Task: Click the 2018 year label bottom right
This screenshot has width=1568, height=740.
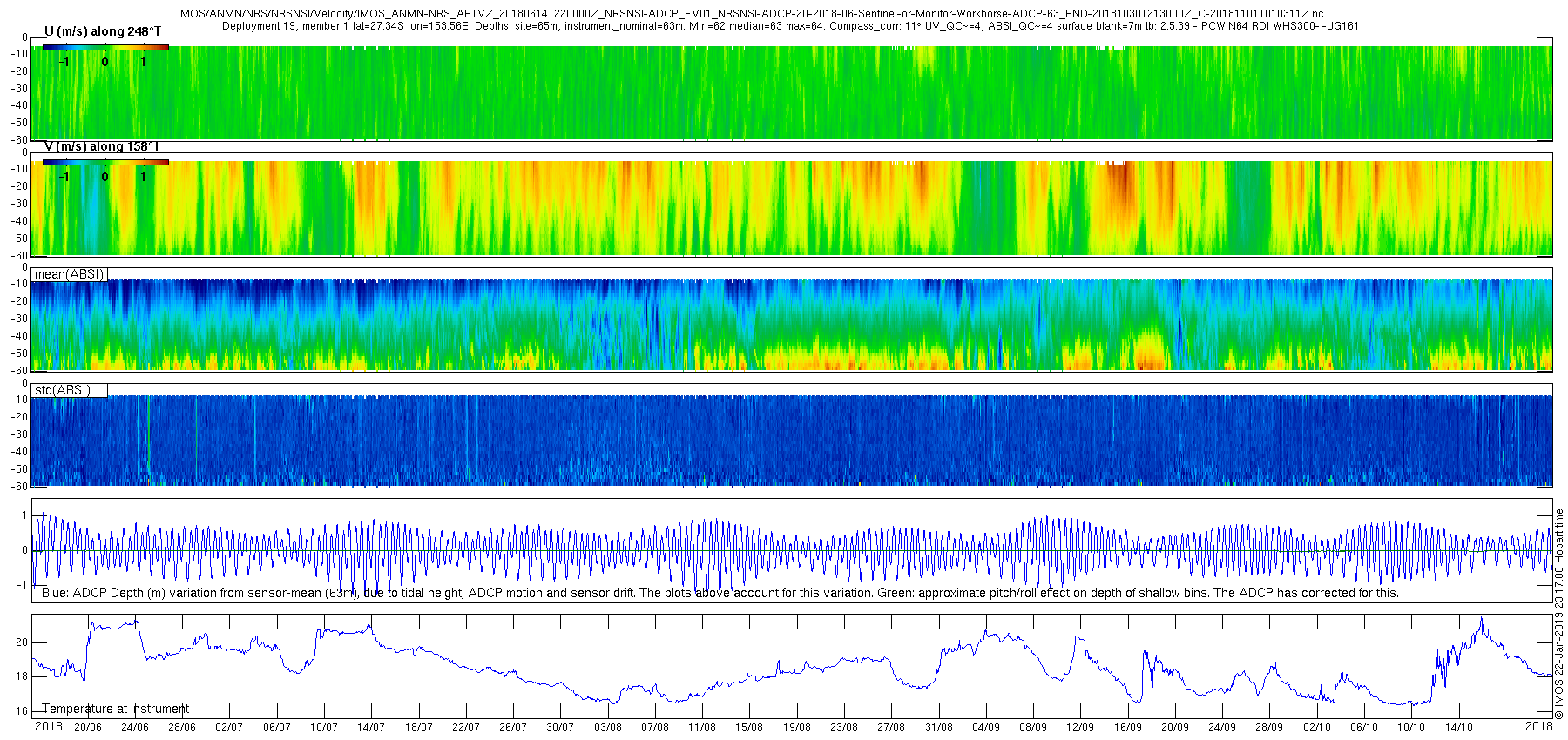Action: point(1539,726)
